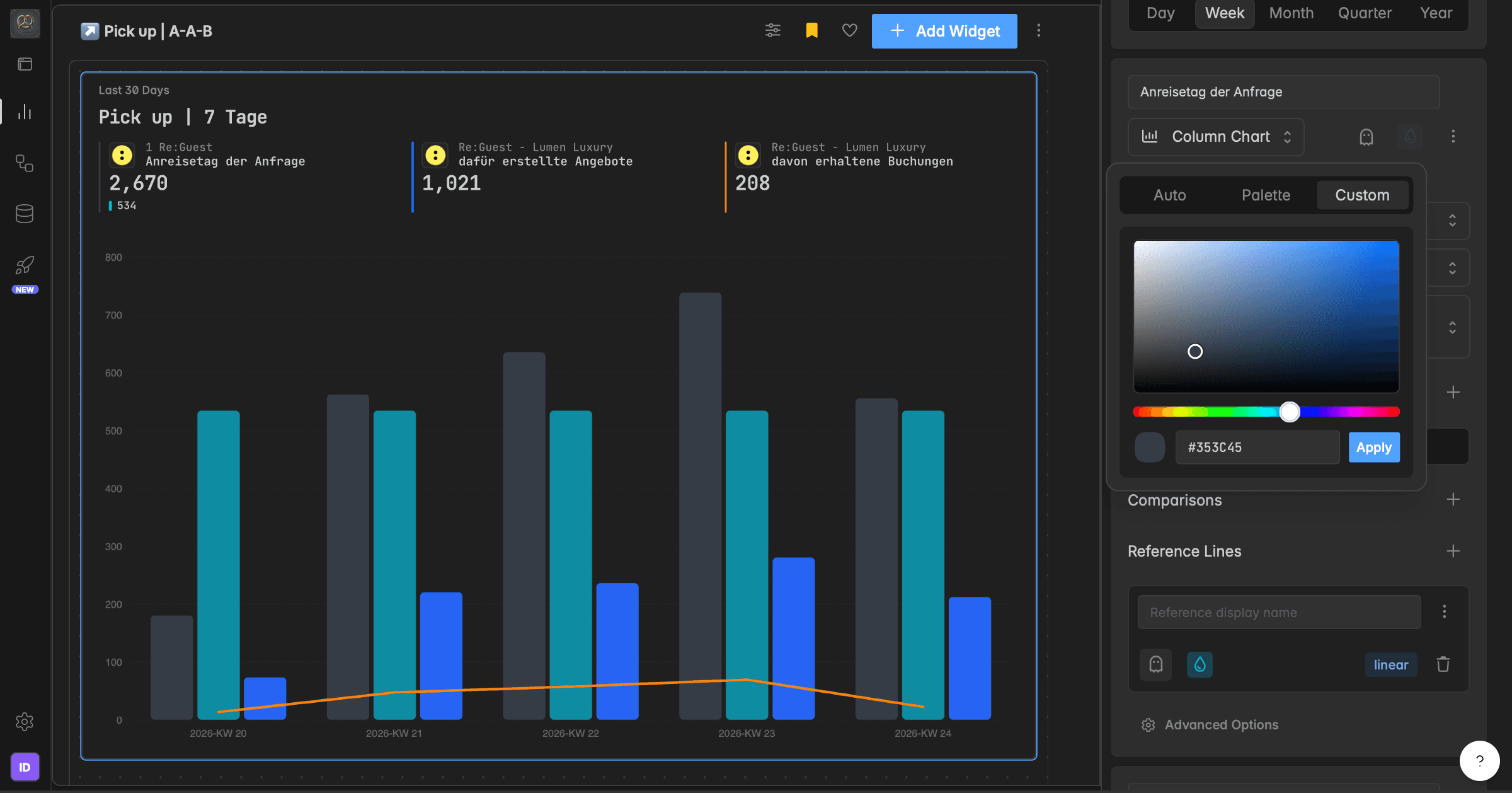Switch granularity to Quarter
Viewport: 1512px width, 793px height.
coord(1365,13)
